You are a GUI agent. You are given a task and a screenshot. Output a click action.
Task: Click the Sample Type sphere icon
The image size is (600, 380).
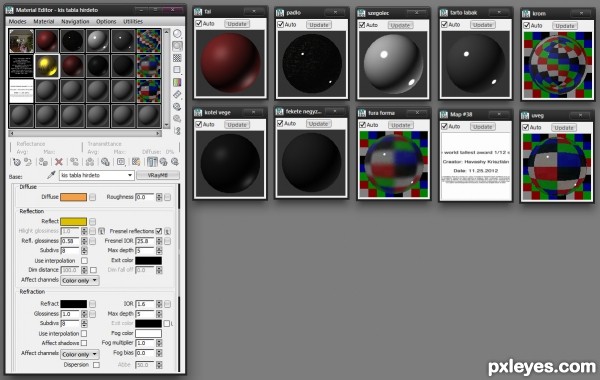pos(177,34)
